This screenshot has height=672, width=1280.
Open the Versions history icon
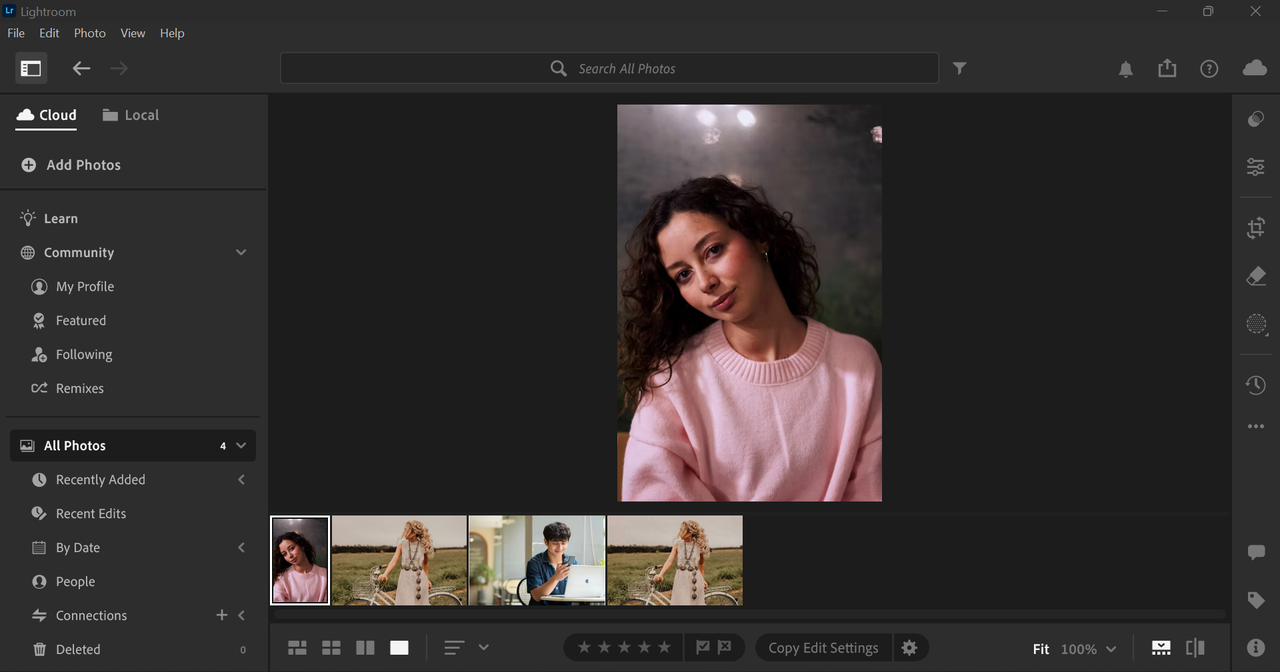pyautogui.click(x=1256, y=385)
